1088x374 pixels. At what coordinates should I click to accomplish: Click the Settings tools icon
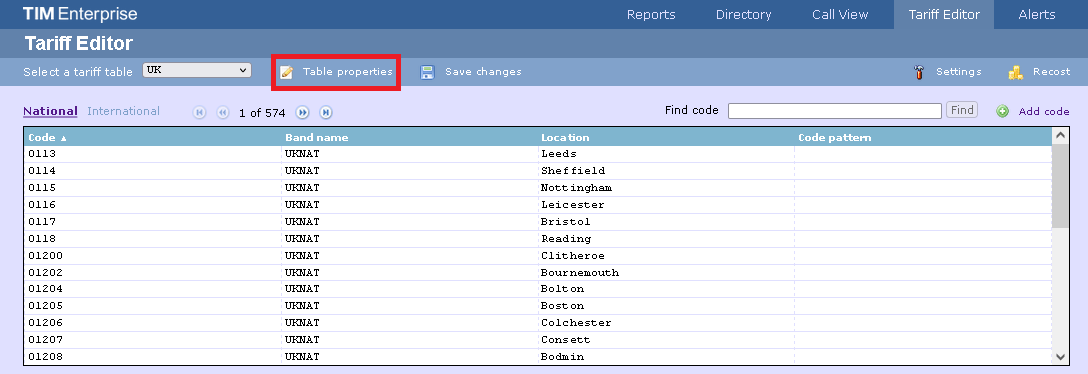coord(919,72)
